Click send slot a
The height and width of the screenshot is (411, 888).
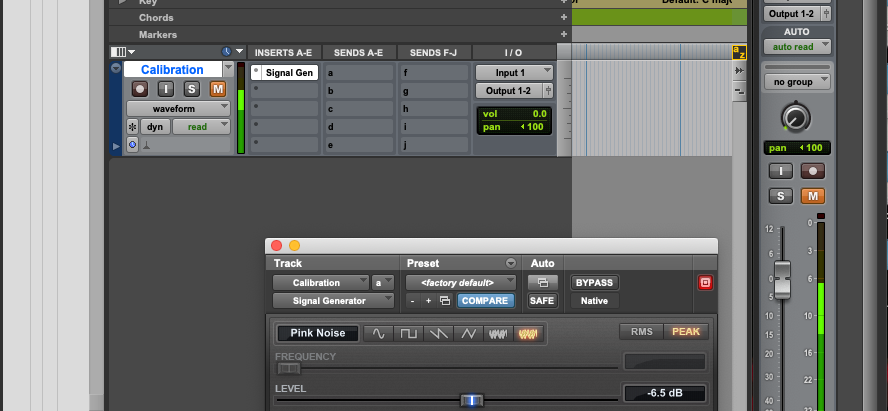(359, 72)
